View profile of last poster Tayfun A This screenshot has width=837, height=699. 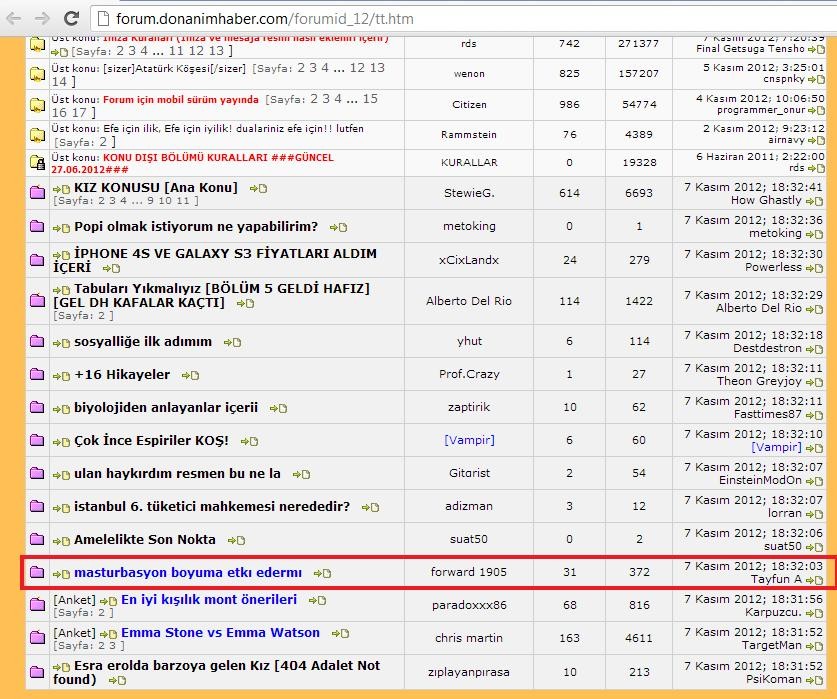[x=776, y=579]
